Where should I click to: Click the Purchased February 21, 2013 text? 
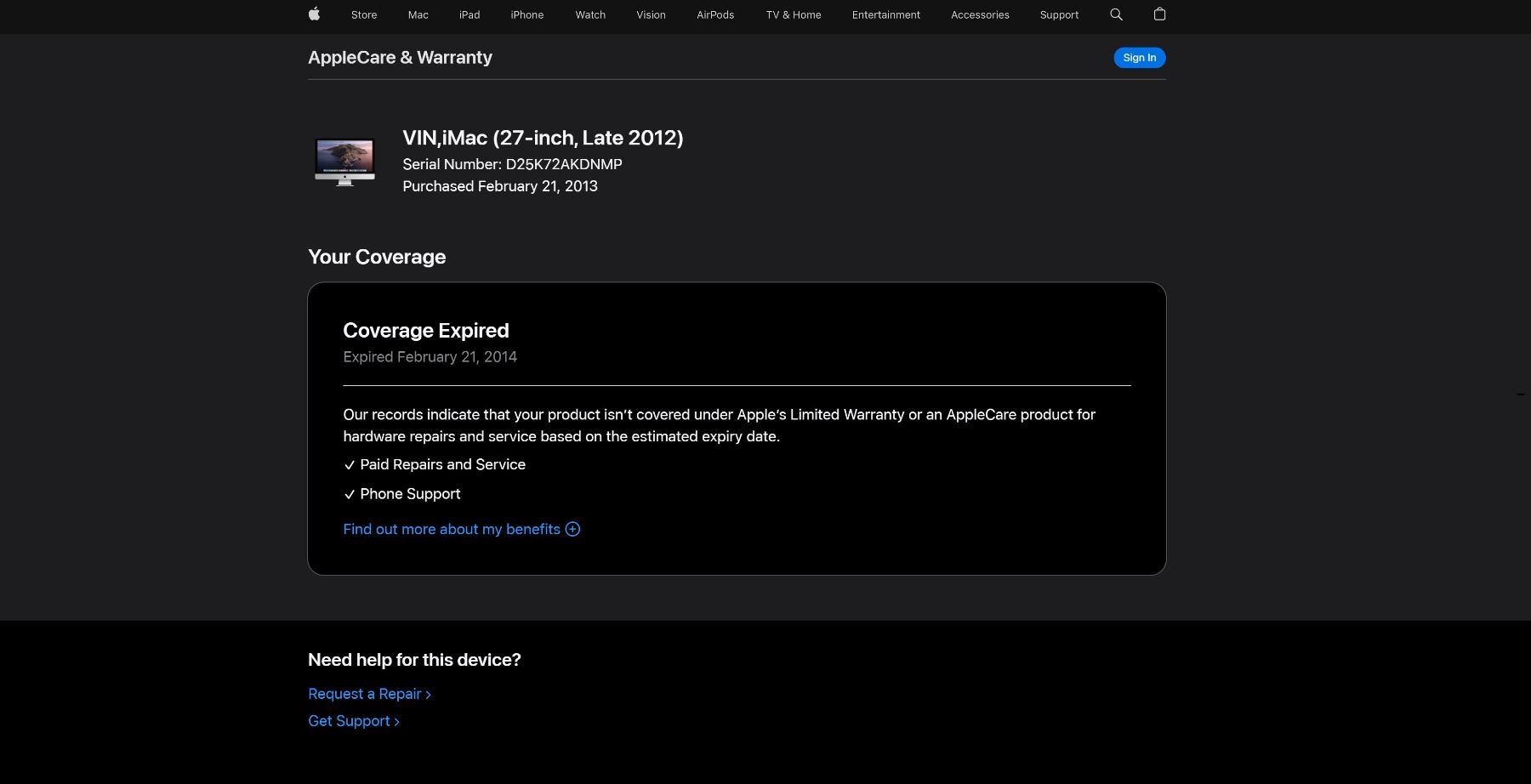[x=500, y=186]
